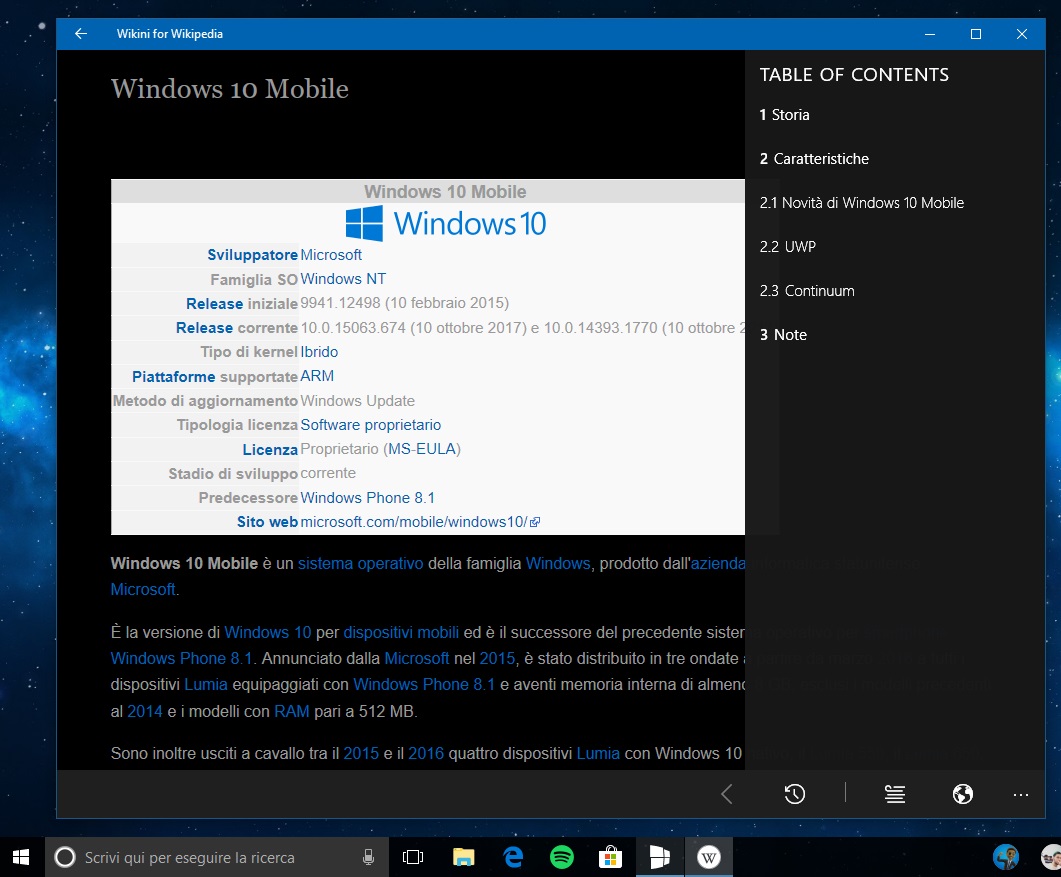Image resolution: width=1061 pixels, height=877 pixels.
Task: Jump to section 2 Caratteristiche
Action: point(814,159)
